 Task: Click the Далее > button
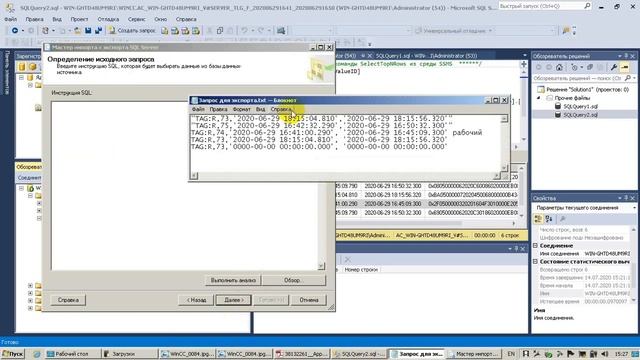coord(233,300)
